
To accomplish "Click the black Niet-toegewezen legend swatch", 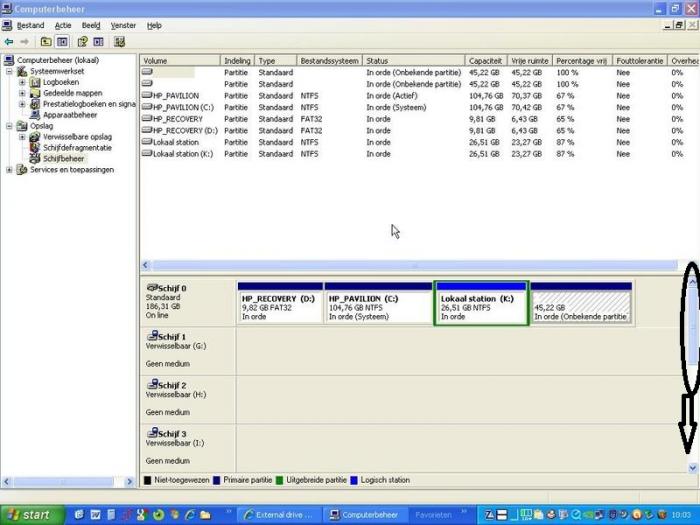I will [x=147, y=480].
